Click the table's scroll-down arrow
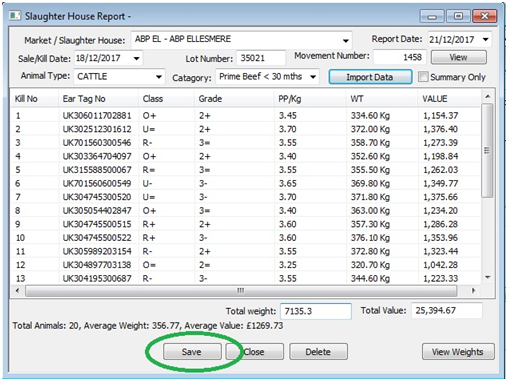Image resolution: width=508 pixels, height=381 pixels. [488, 277]
